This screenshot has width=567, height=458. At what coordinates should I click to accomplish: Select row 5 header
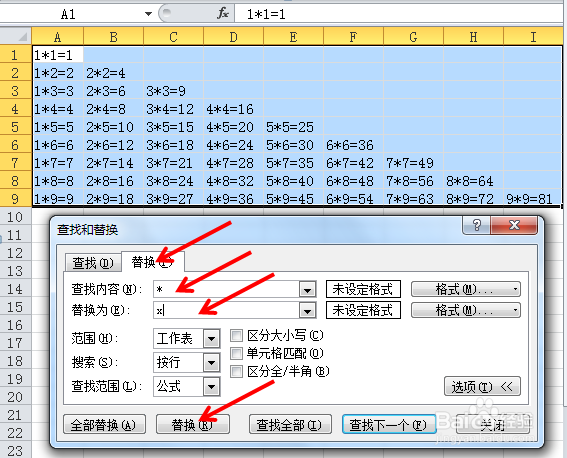pyautogui.click(x=16, y=127)
